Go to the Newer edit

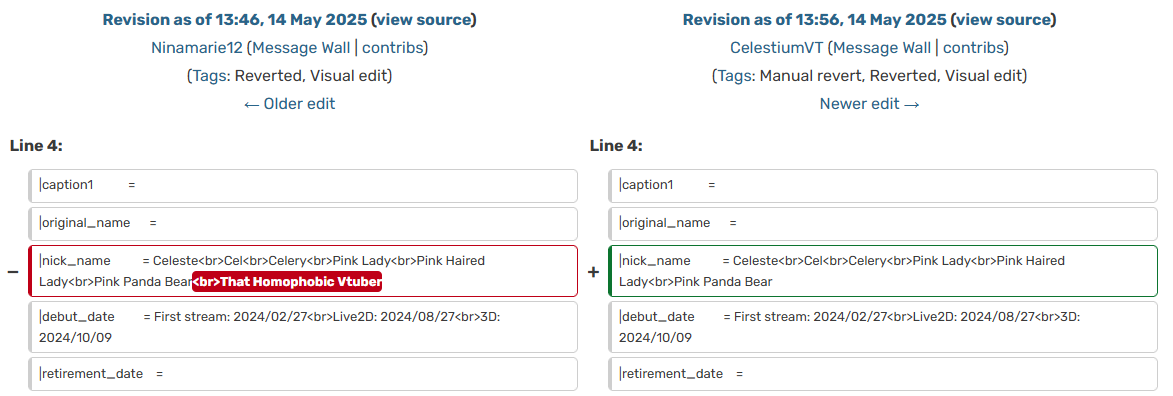click(x=869, y=104)
